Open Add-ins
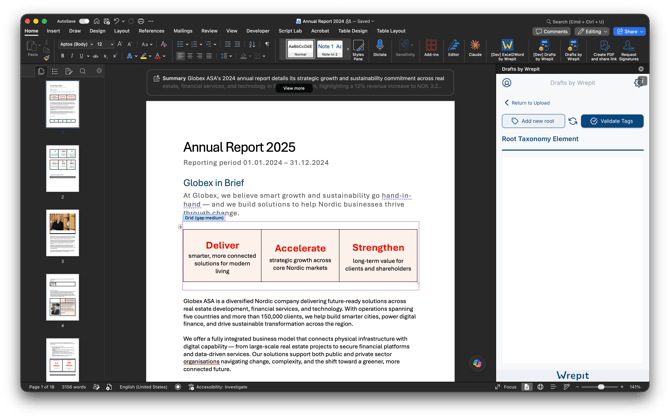The height and width of the screenshot is (419, 670). (x=431, y=48)
